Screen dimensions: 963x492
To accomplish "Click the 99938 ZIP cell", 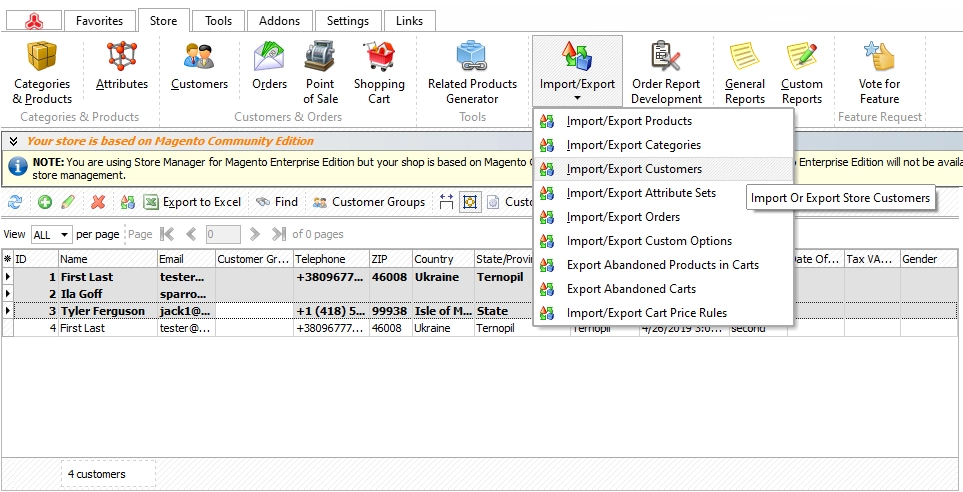I will [391, 311].
